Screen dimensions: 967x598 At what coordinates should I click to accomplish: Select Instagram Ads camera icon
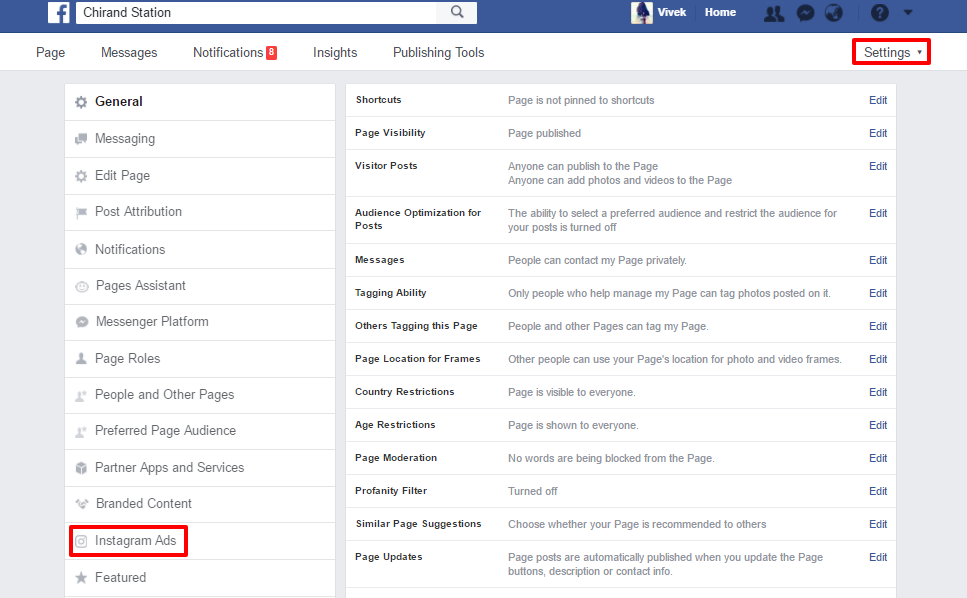(81, 541)
